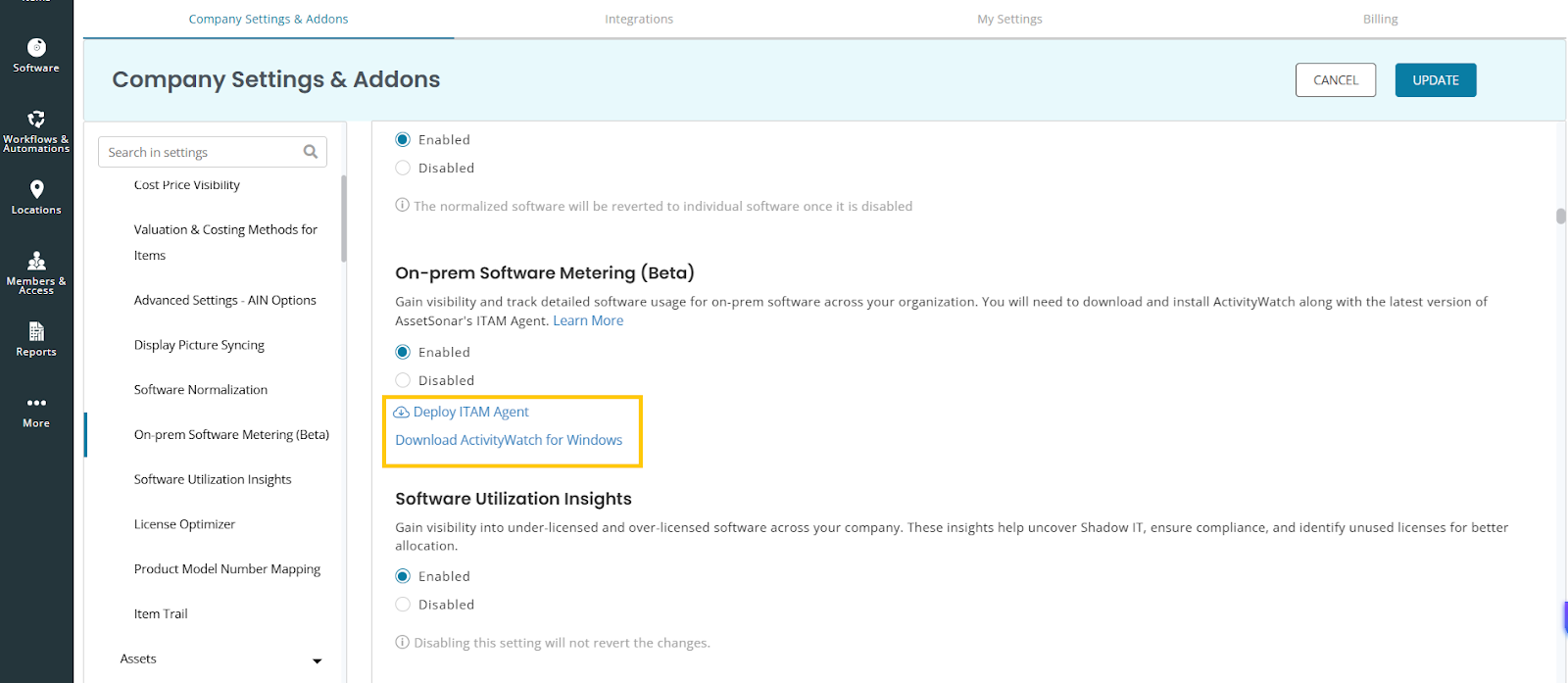Select Disabled for On-prem Software Metering
Screen dimensions: 1568x683
tap(403, 380)
